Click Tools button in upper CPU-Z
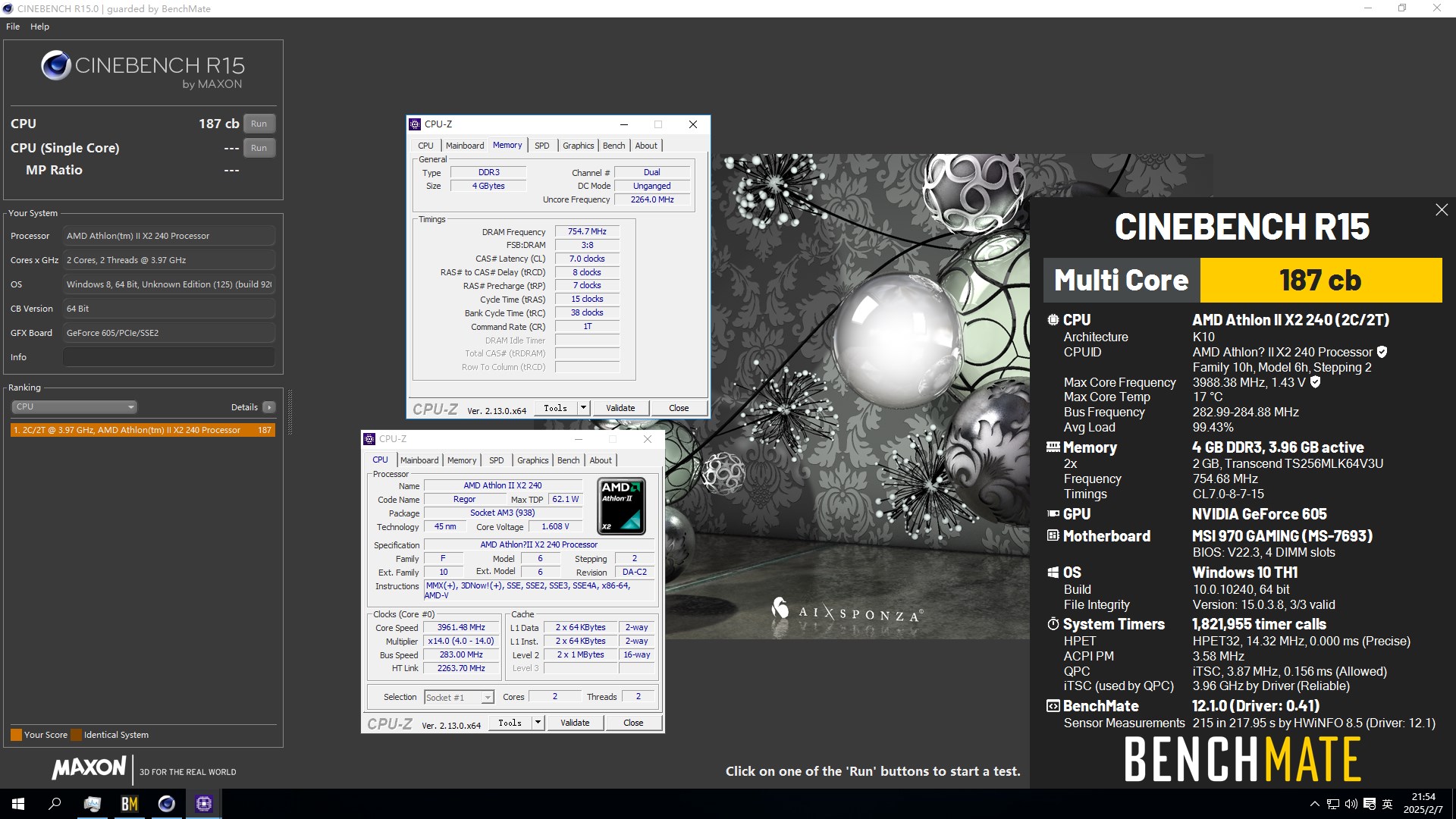This screenshot has height=819, width=1456. [x=555, y=408]
